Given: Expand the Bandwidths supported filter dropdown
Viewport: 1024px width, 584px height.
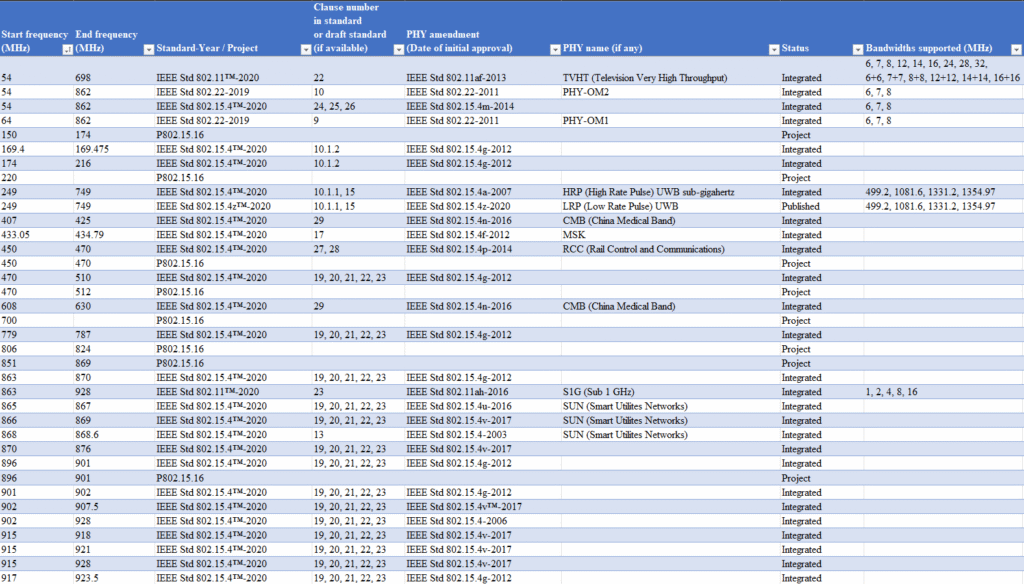Looking at the screenshot, I should point(1015,49).
